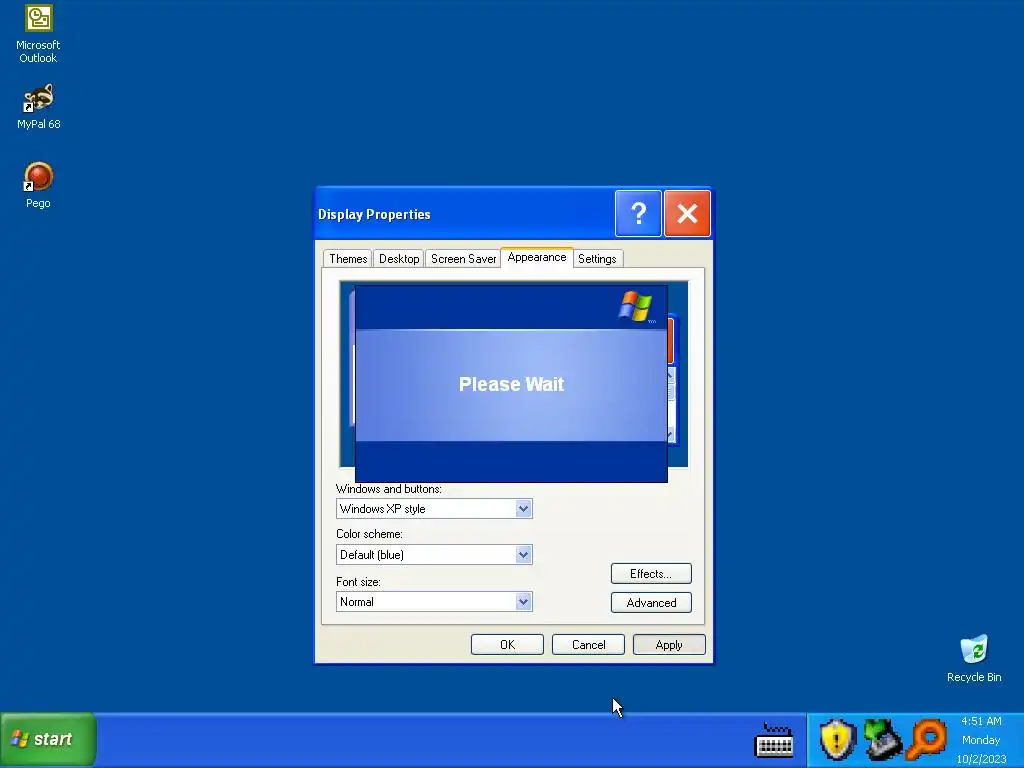Open the on-screen keyboard taskbar icon

click(x=774, y=740)
